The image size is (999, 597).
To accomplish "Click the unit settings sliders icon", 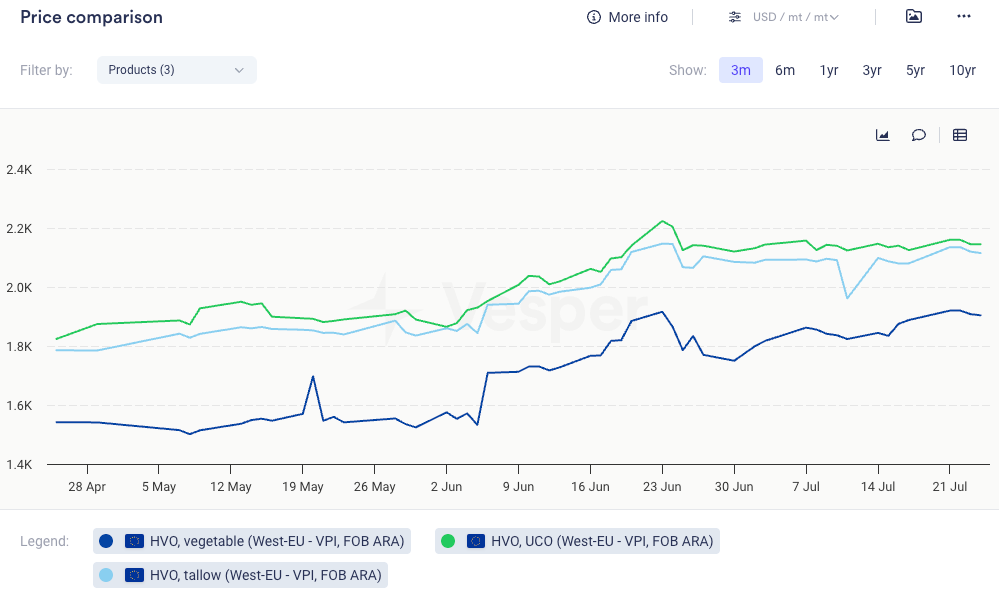I will click(735, 17).
